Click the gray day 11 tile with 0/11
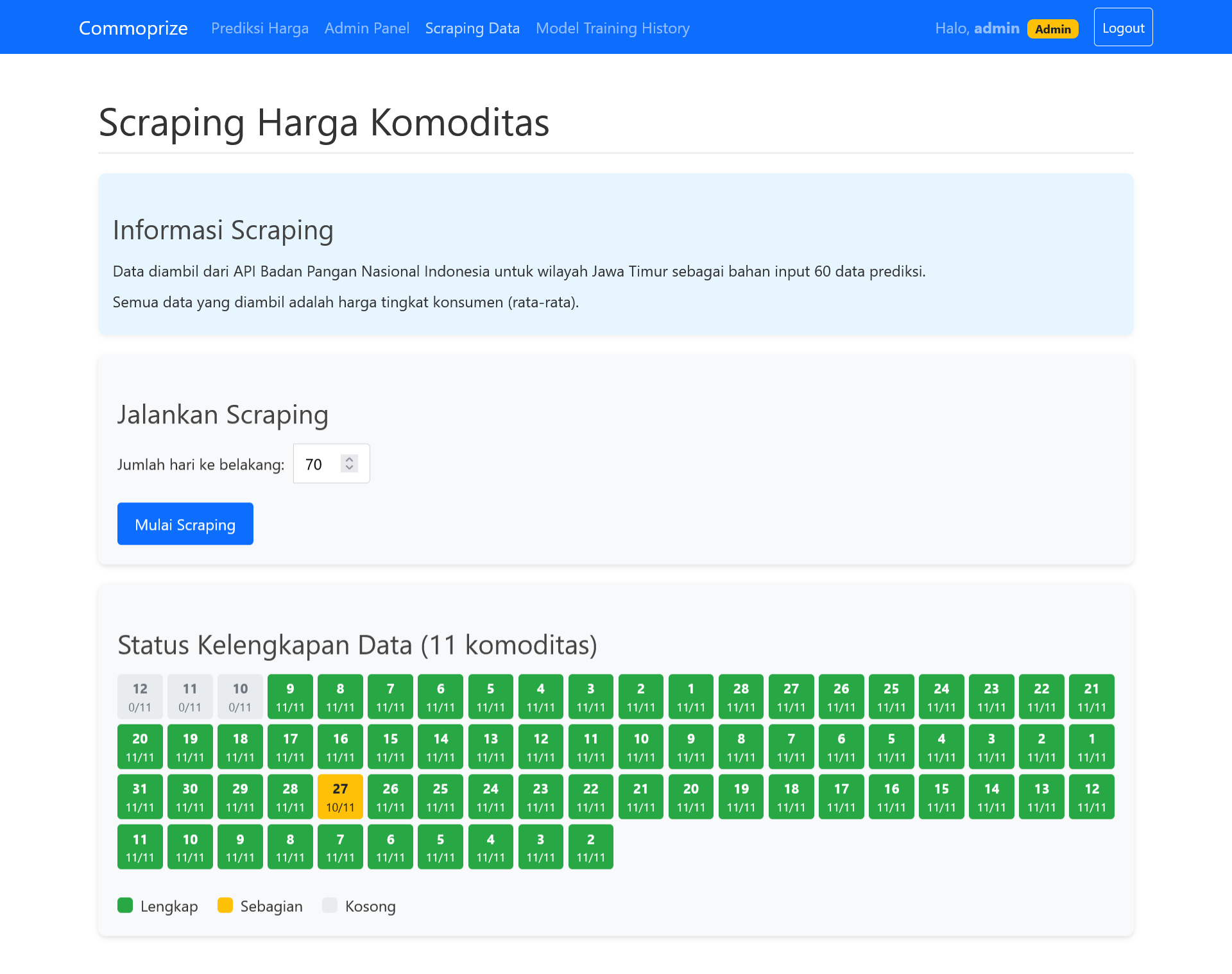 pos(190,697)
